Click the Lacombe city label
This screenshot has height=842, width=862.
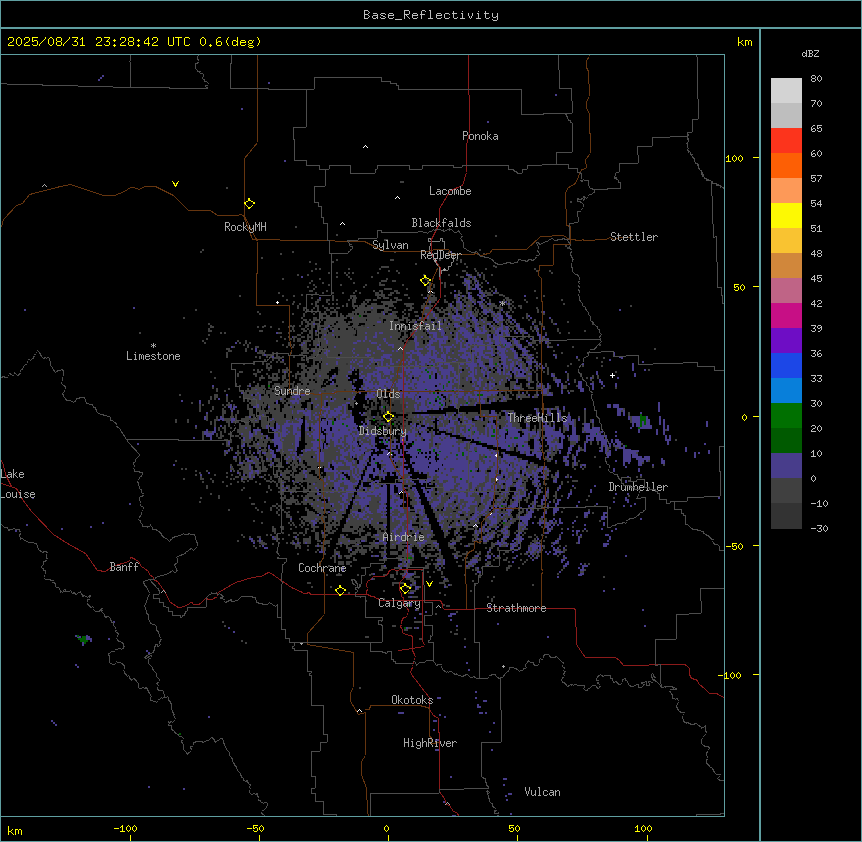(450, 191)
